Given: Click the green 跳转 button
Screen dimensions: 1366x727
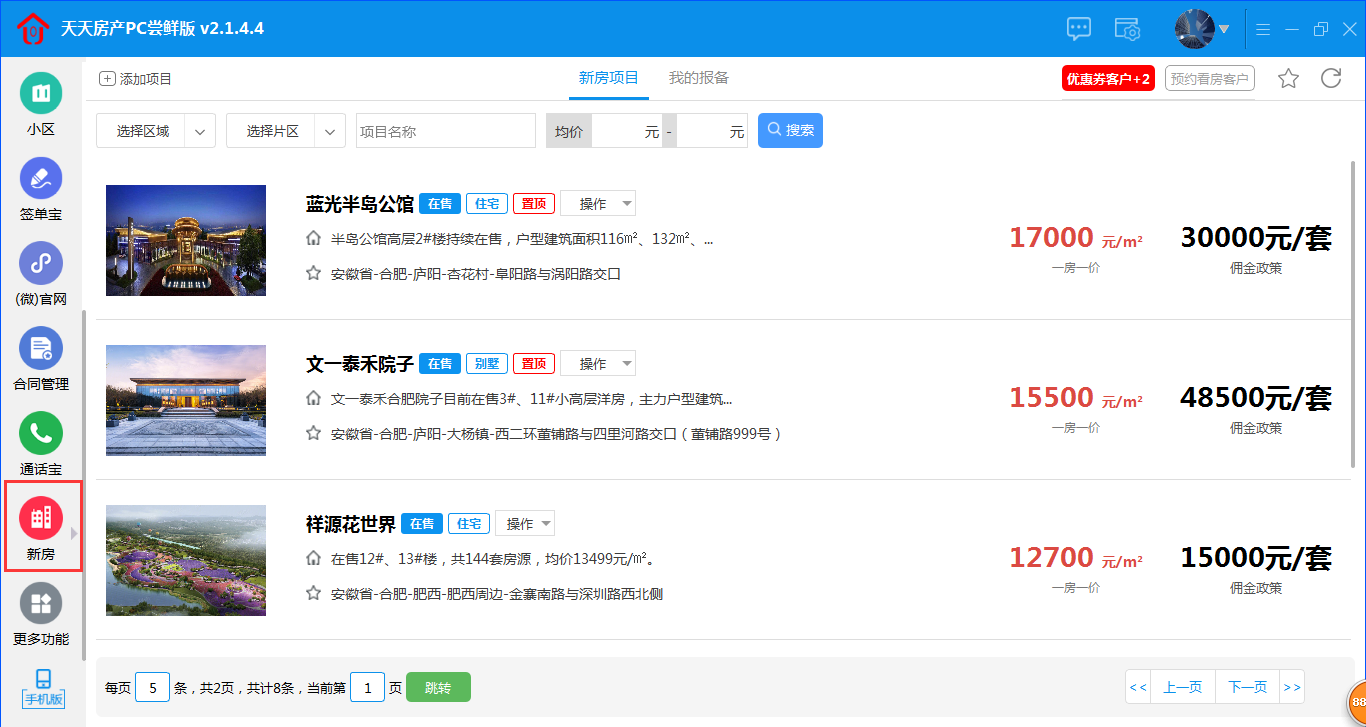Looking at the screenshot, I should [x=438, y=688].
